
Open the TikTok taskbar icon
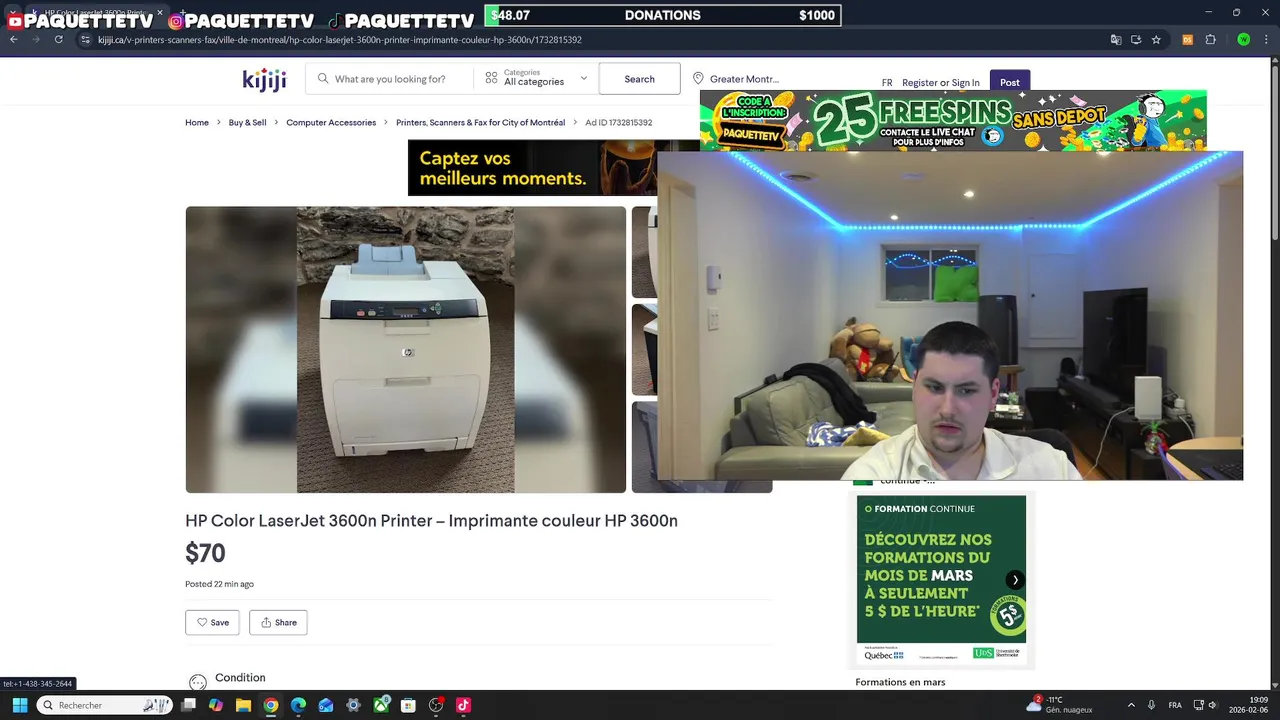click(x=463, y=705)
